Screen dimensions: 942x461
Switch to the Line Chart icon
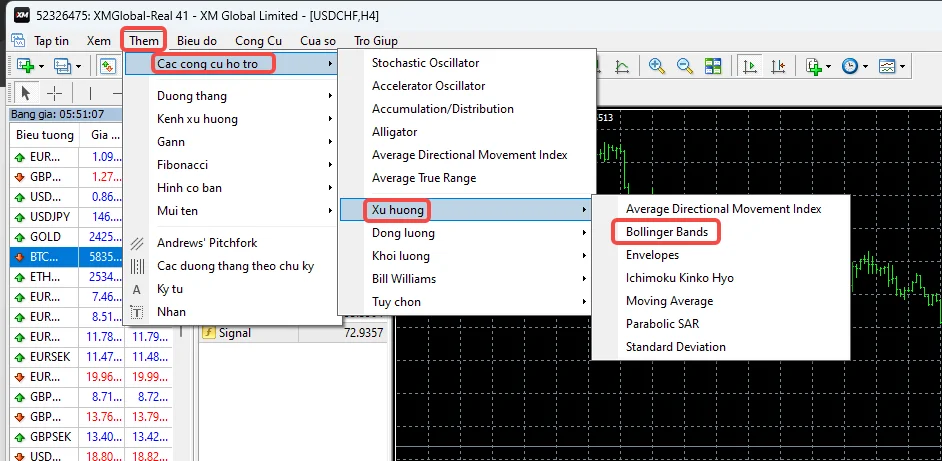click(x=622, y=66)
